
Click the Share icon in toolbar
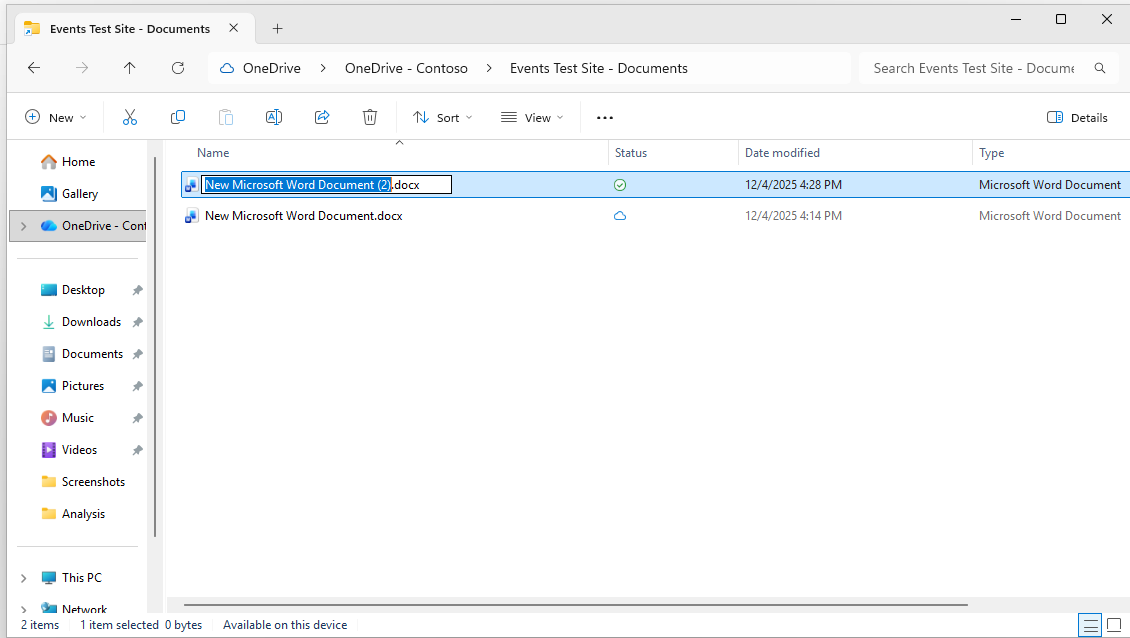point(322,118)
